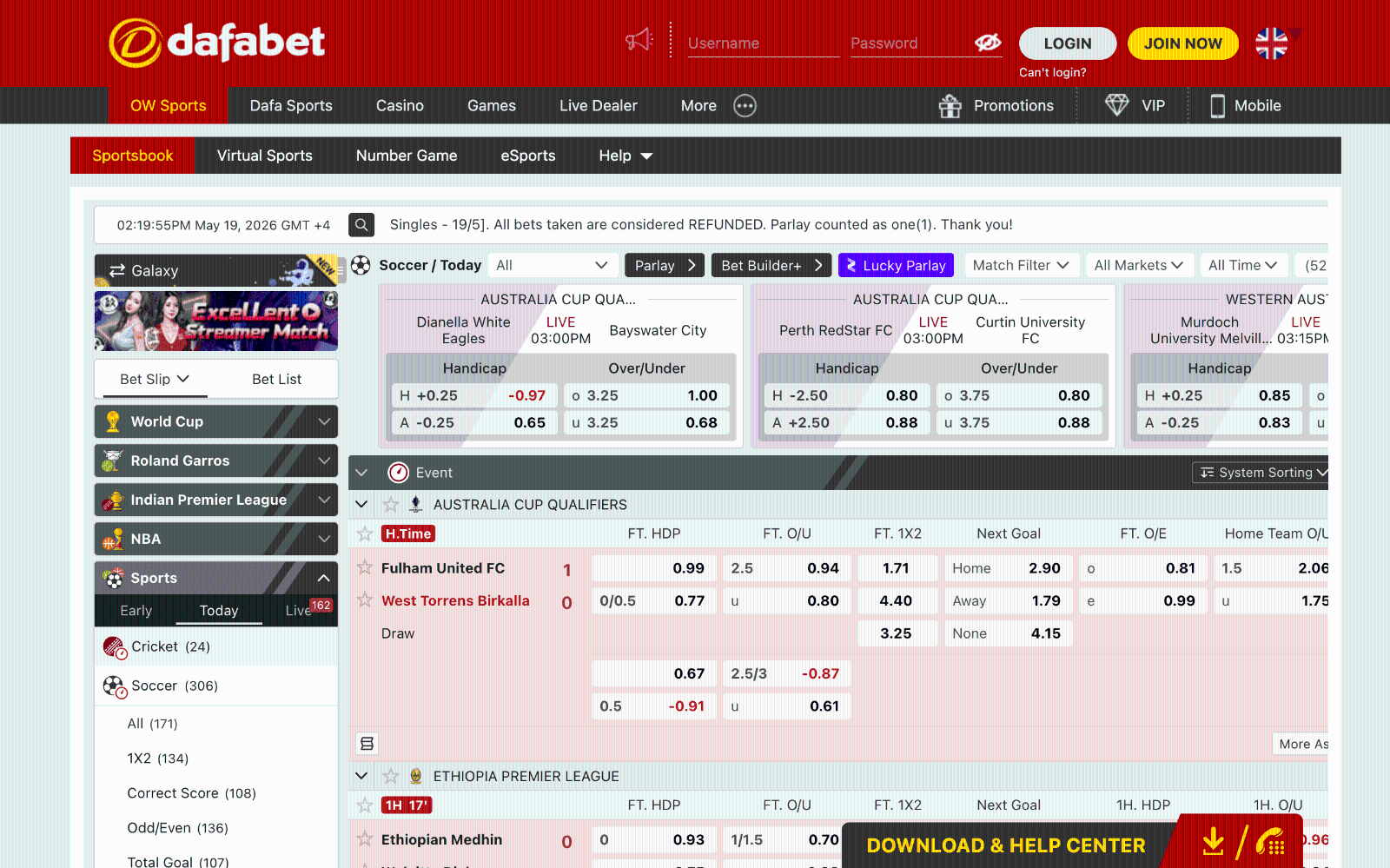Open the Casino menu item
The height and width of the screenshot is (868, 1390).
(x=400, y=106)
